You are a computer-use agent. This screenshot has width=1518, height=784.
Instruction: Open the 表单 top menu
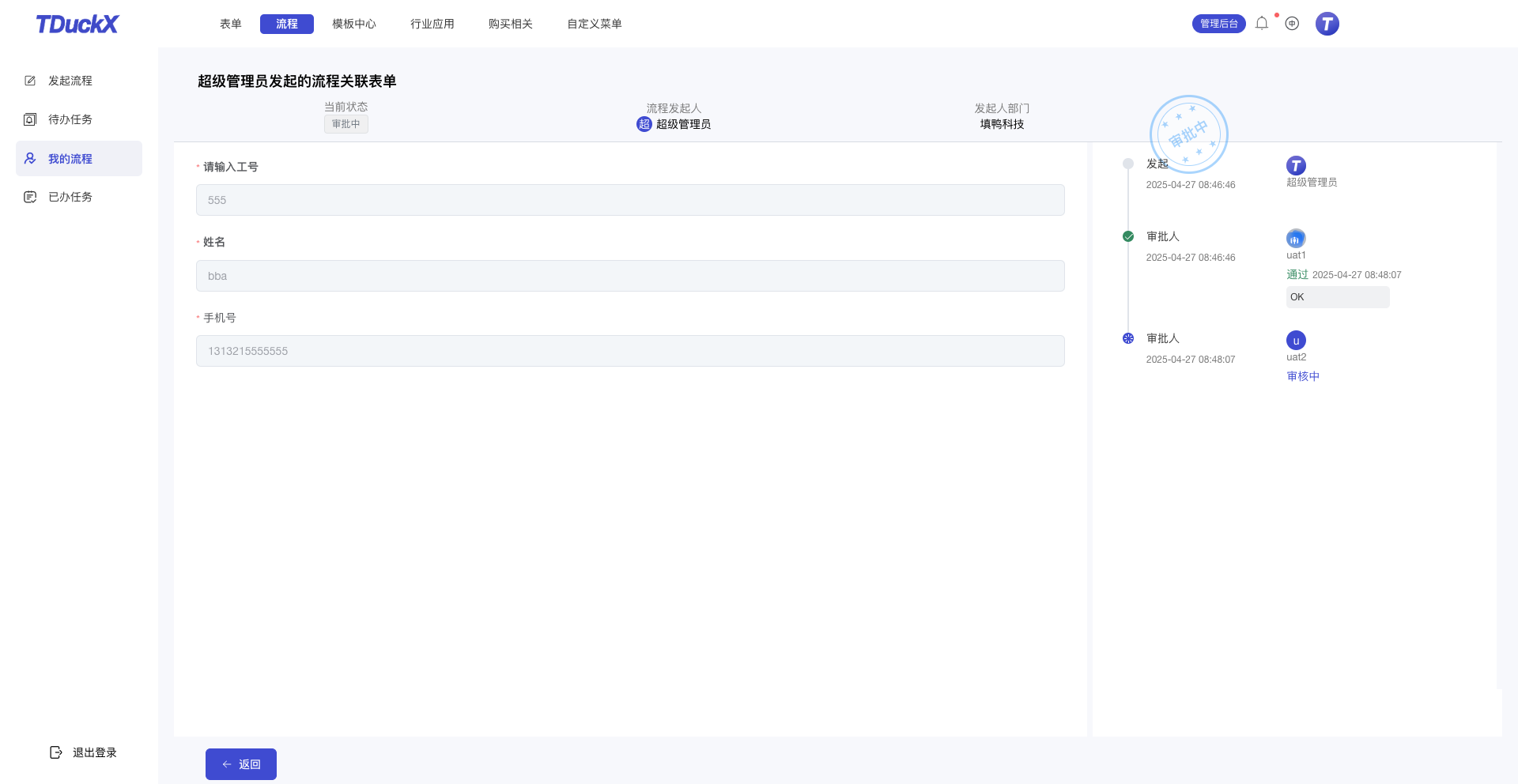coord(231,24)
